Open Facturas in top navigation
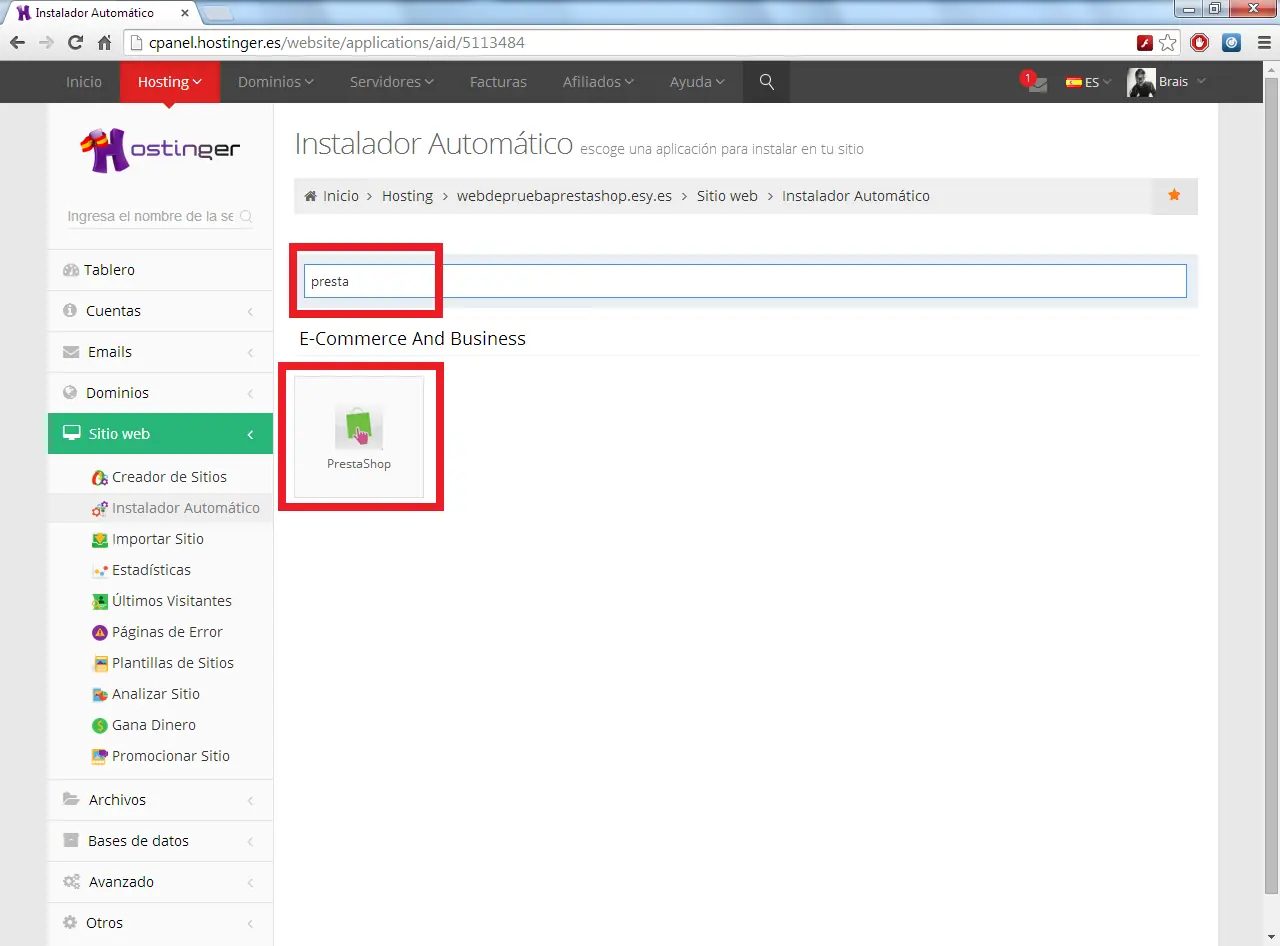 [x=498, y=82]
